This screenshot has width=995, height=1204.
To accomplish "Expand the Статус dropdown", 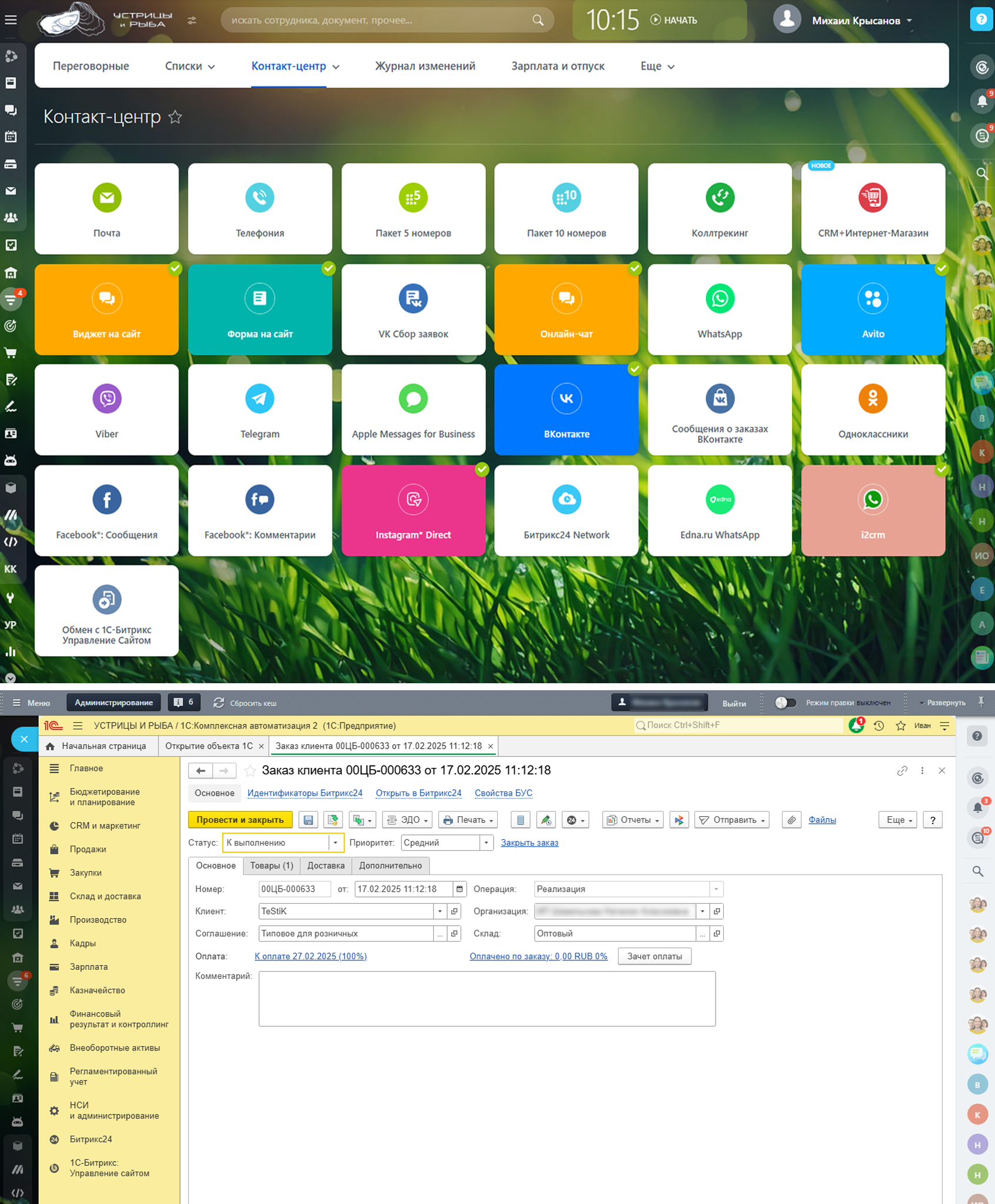I will [x=335, y=843].
